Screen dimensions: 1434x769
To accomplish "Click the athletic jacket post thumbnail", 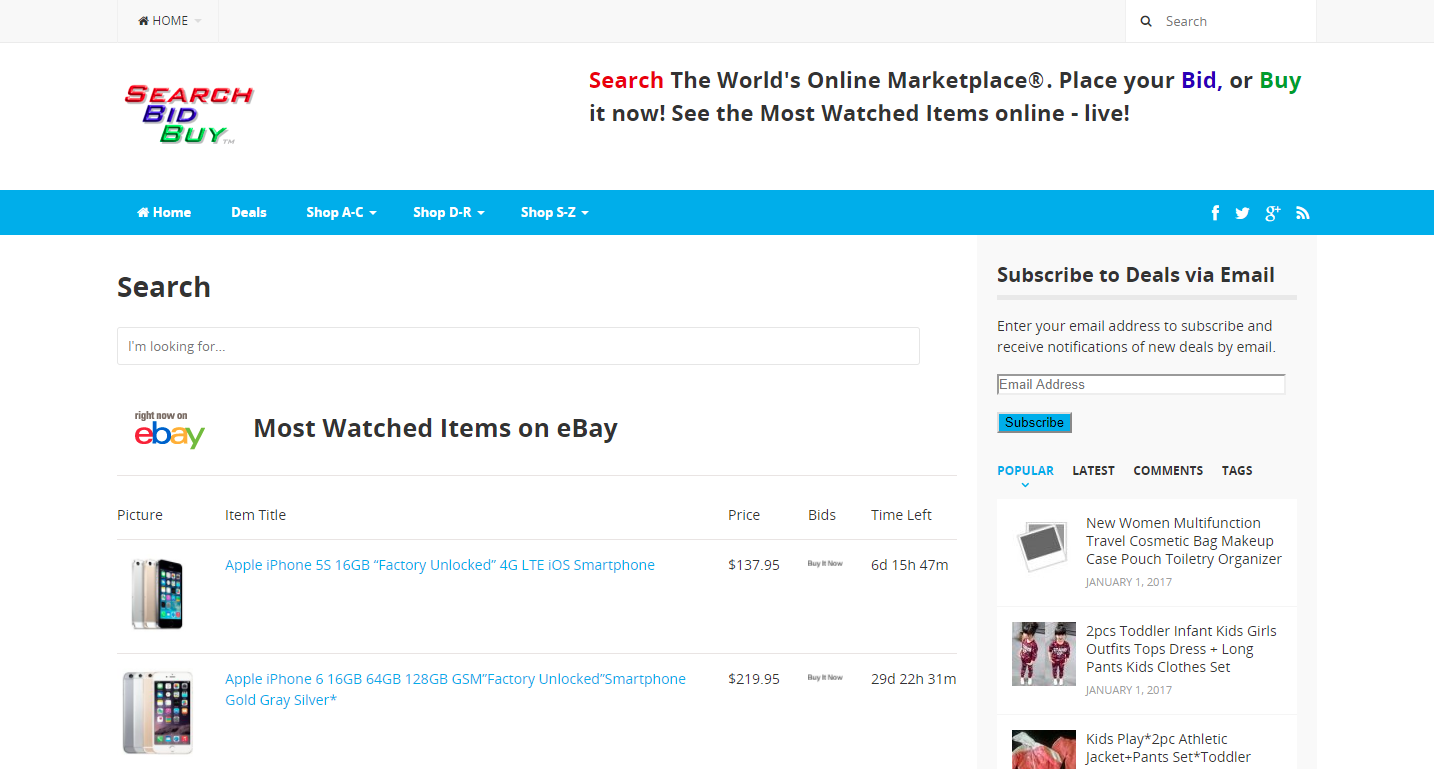I will coord(1043,749).
